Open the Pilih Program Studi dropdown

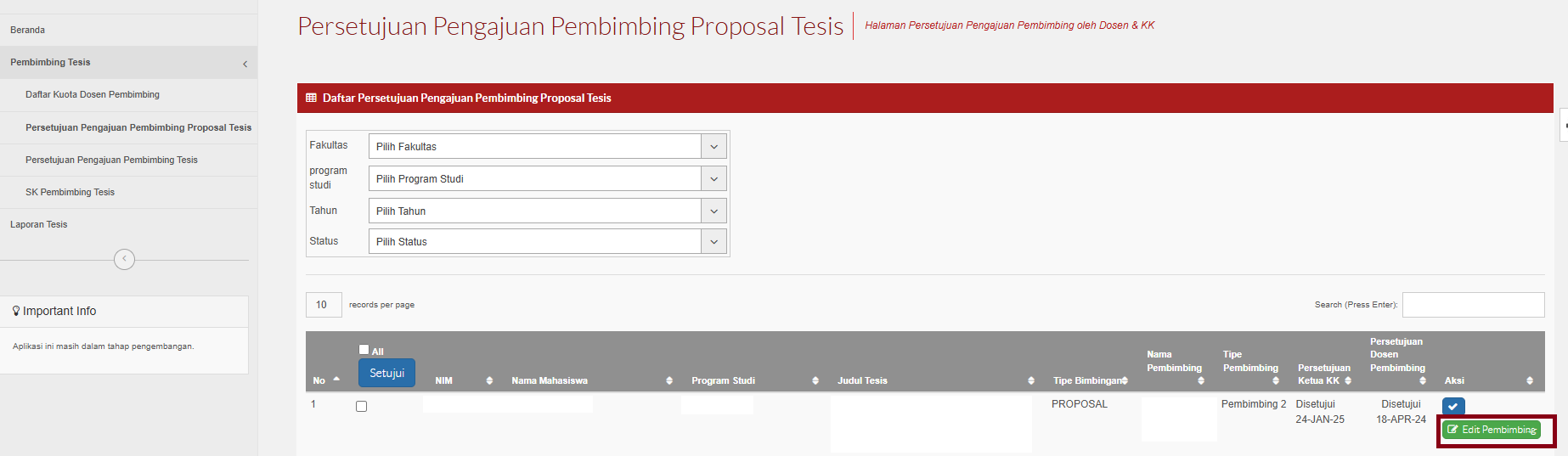[547, 178]
